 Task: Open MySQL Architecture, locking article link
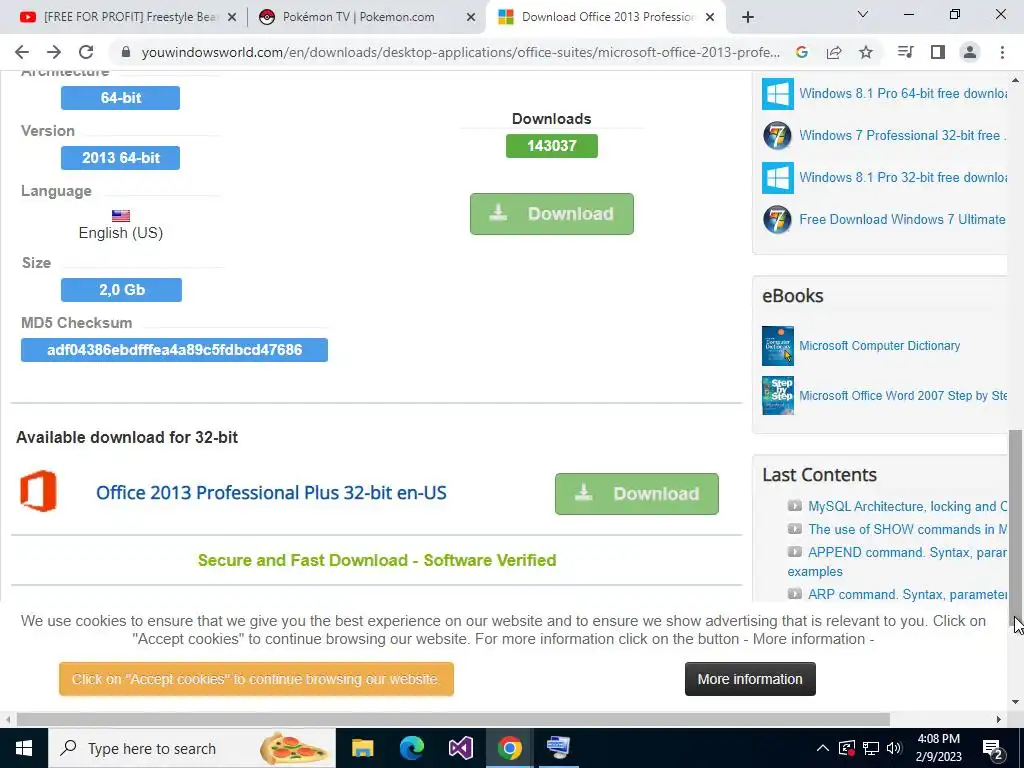[907, 507]
